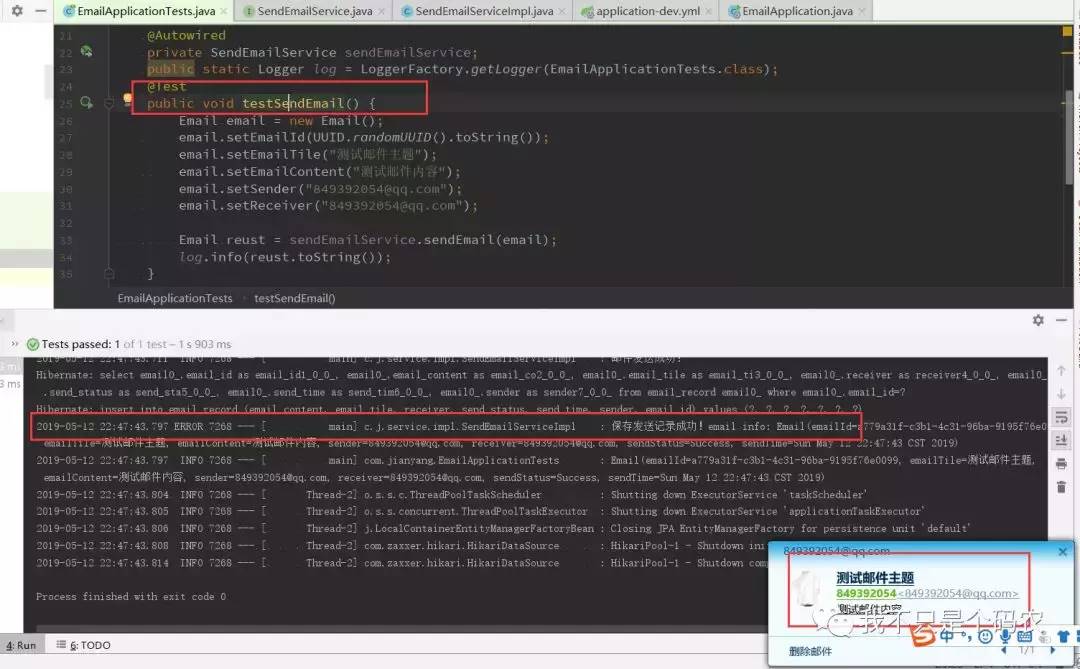
Task: Toggle scroll to end of console
Action: pyautogui.click(x=1061, y=440)
